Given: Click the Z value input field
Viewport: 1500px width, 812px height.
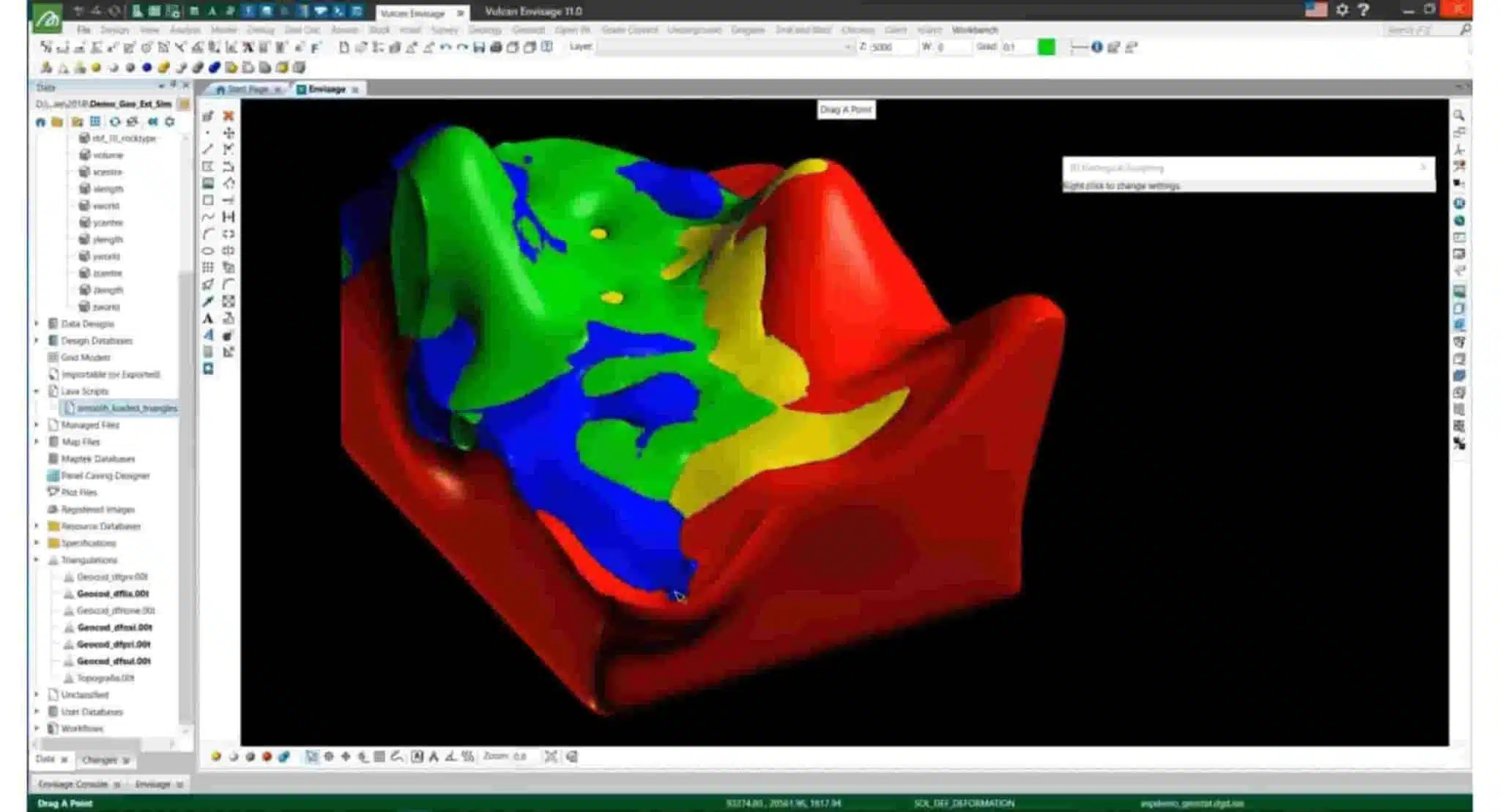Looking at the screenshot, I should click(892, 47).
